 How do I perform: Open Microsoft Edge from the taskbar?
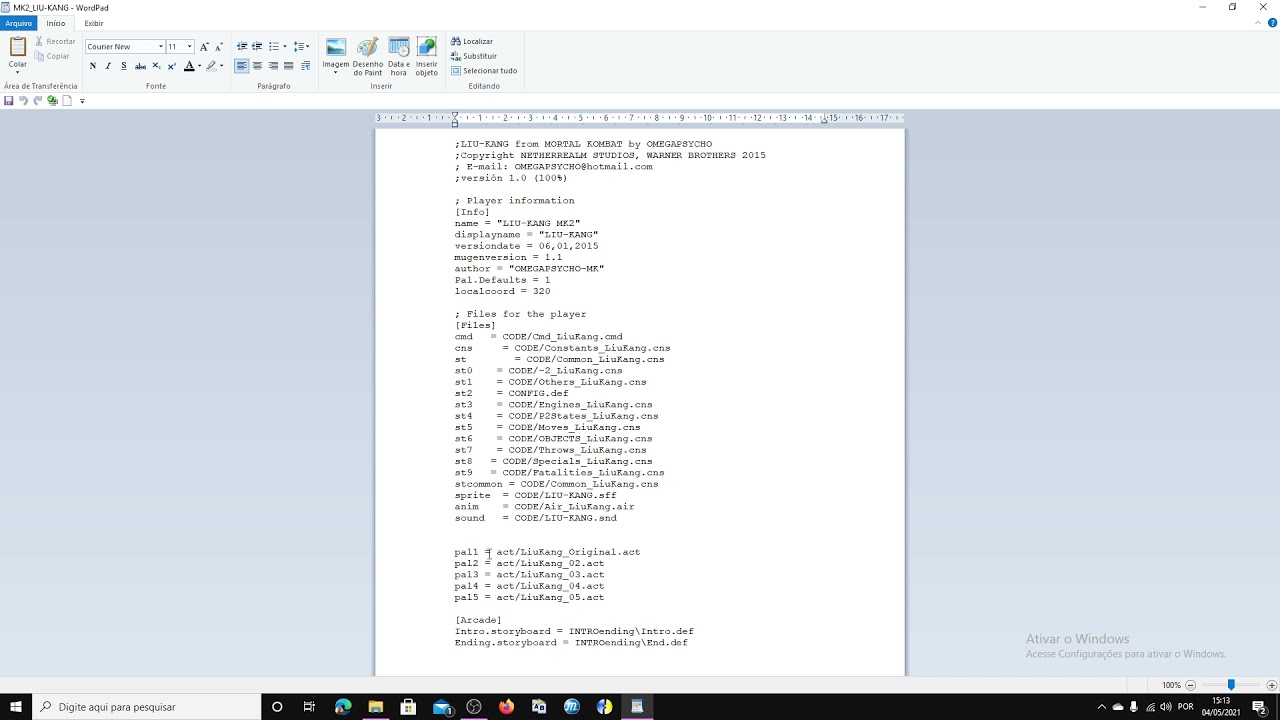point(343,707)
